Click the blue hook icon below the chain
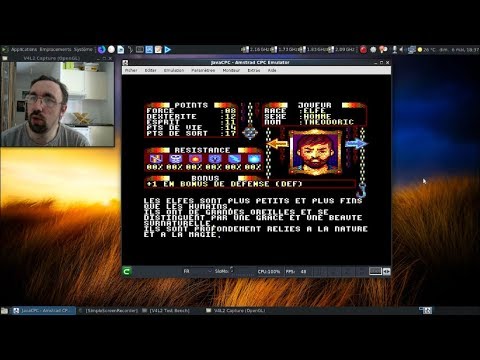480x360 pixels. [x=361, y=191]
